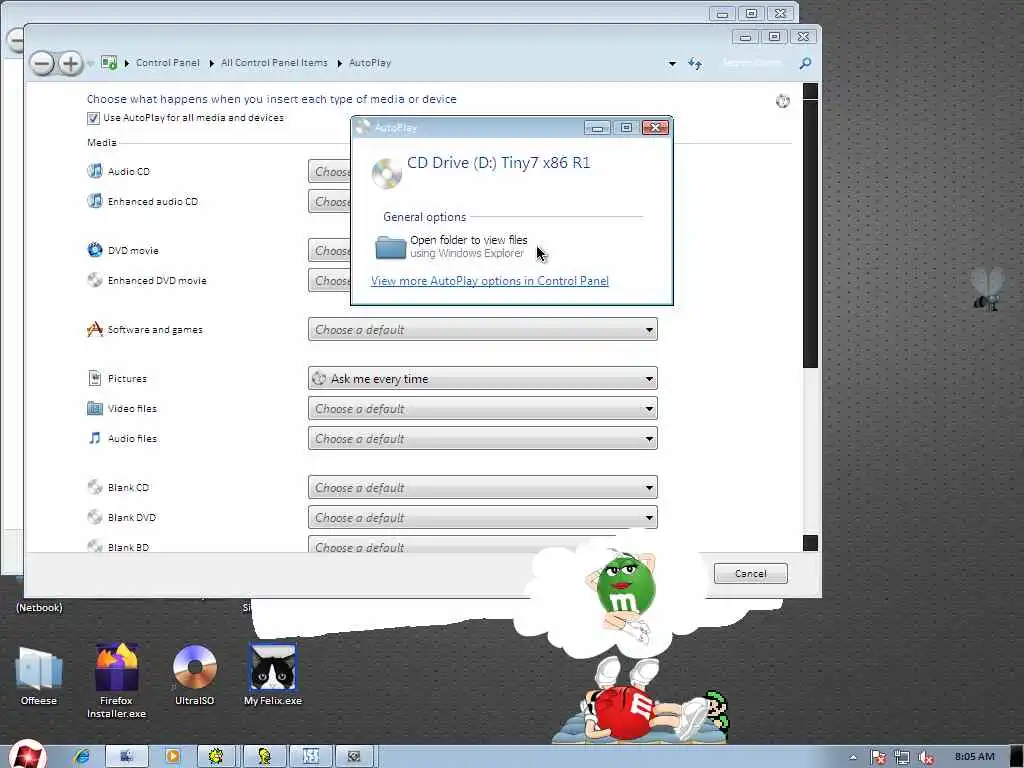Screen dimensions: 1024x768
Task: Click the vertical scrollbar thumb
Action: click(x=810, y=234)
